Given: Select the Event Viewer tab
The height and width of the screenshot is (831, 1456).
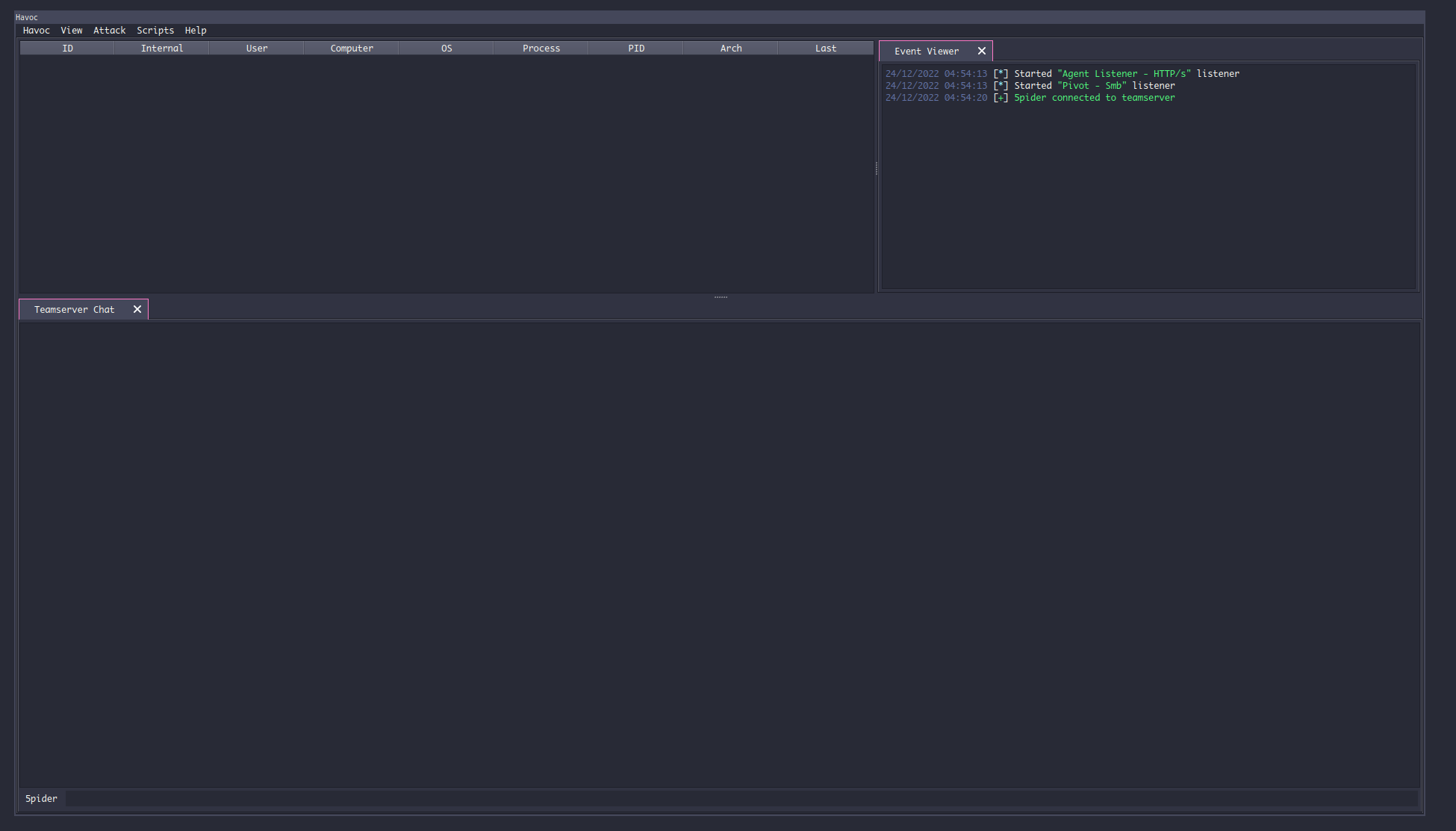Looking at the screenshot, I should [926, 52].
